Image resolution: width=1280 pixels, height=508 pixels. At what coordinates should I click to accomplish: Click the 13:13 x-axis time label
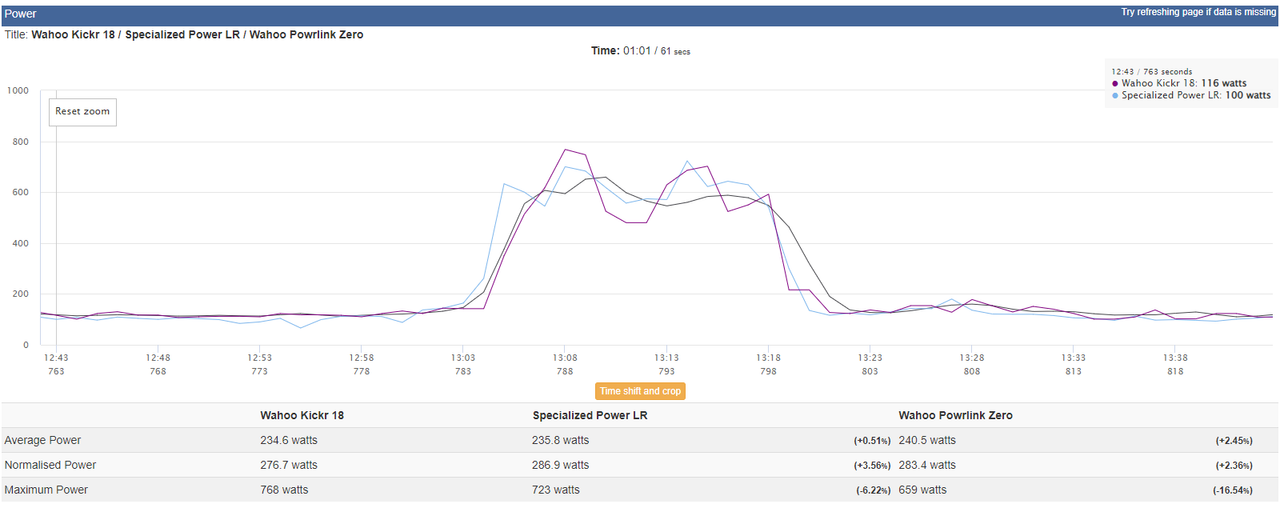tap(667, 358)
